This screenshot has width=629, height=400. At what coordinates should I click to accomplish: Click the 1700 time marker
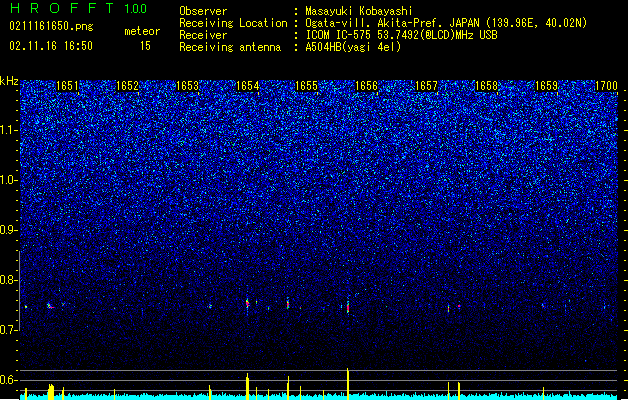tap(606, 86)
